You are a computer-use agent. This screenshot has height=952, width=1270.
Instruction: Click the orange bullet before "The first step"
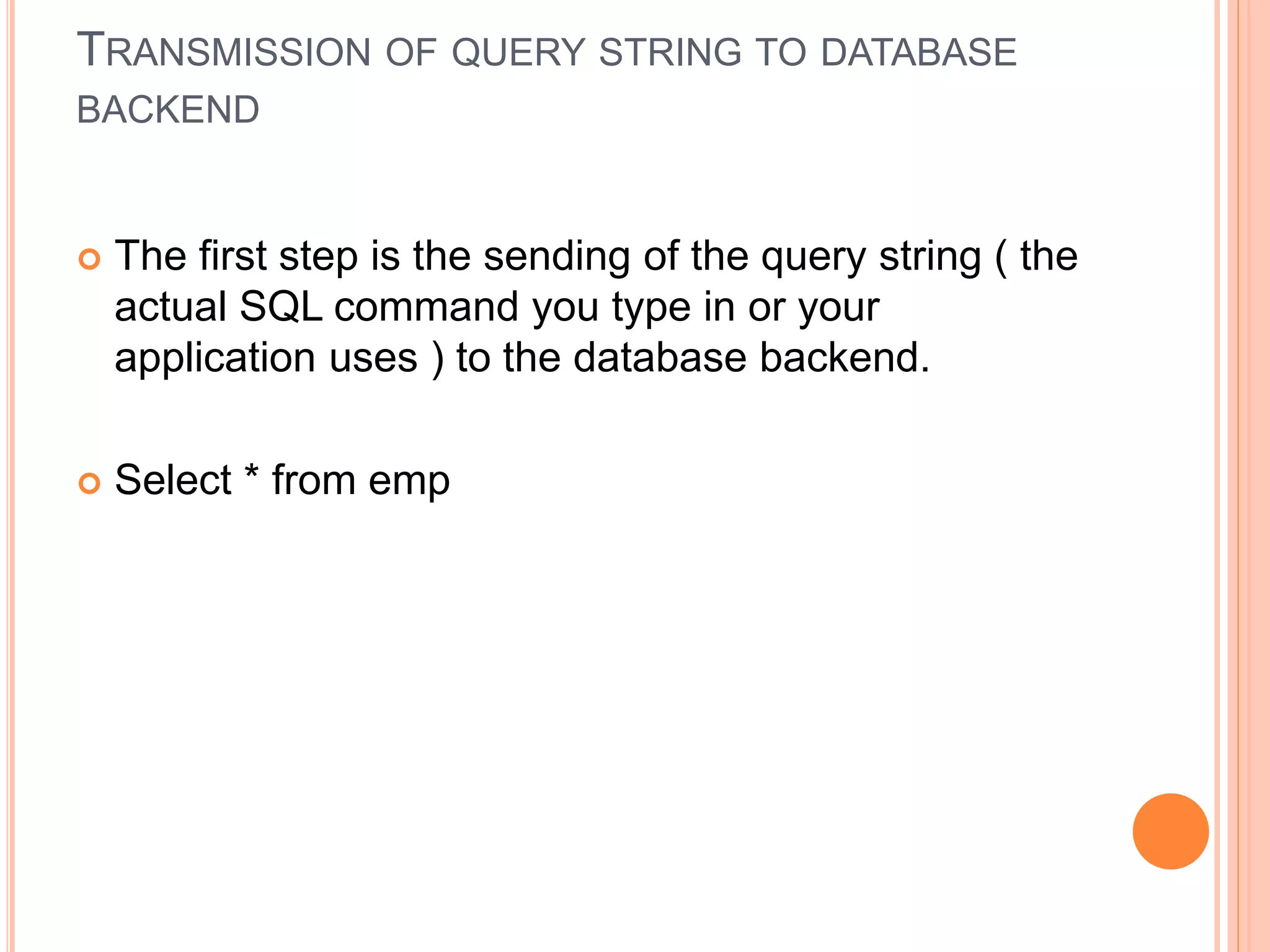tap(90, 258)
